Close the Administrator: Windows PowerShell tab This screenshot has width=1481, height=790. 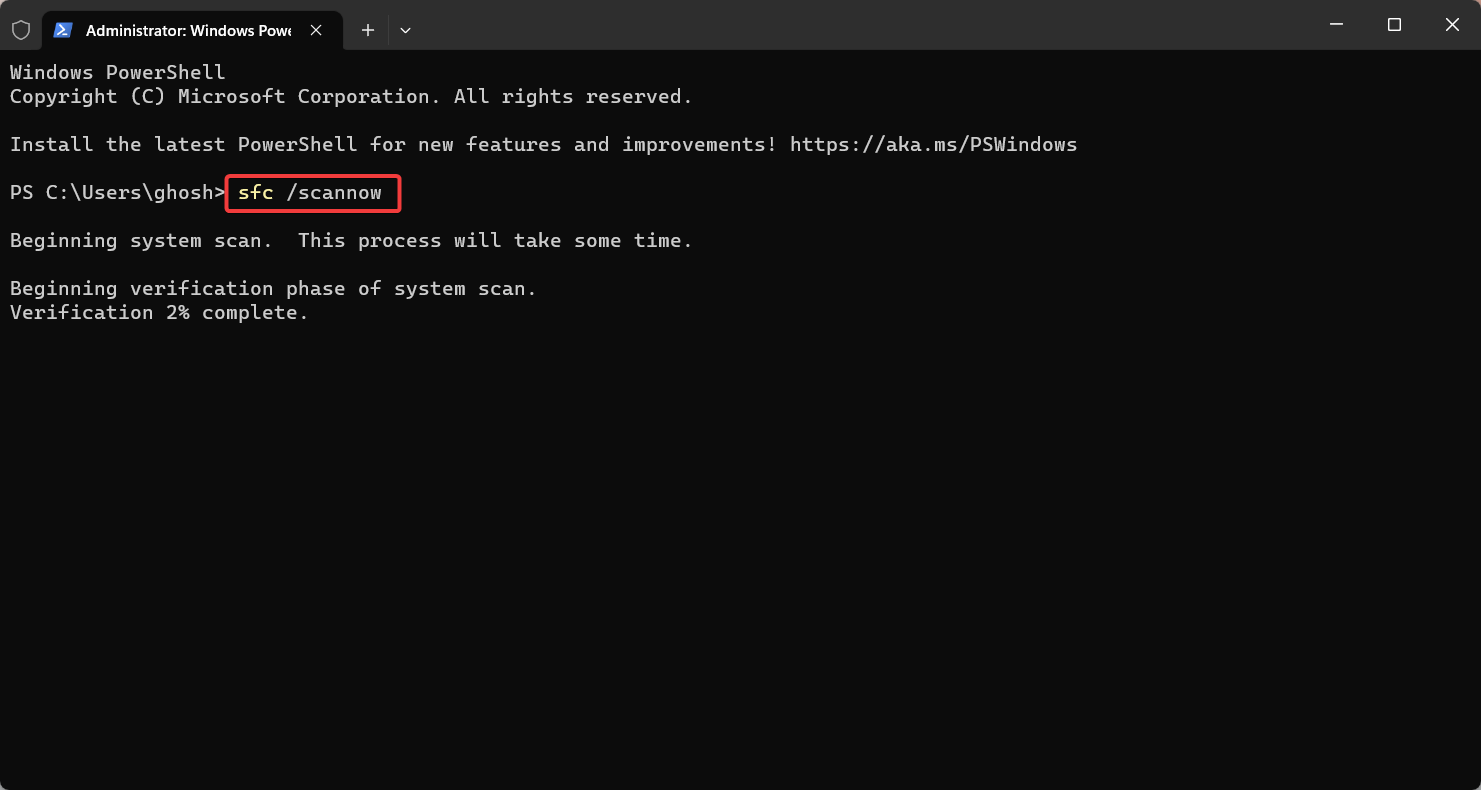click(316, 30)
